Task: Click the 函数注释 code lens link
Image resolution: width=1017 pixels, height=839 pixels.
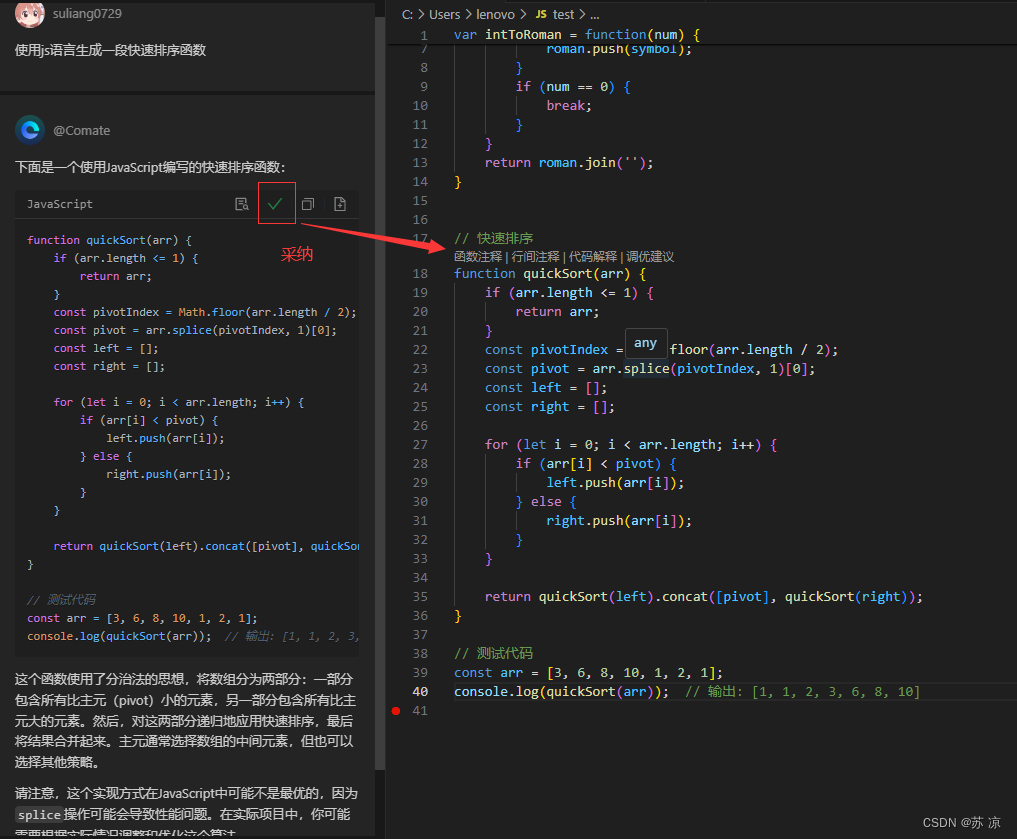Action: click(478, 257)
